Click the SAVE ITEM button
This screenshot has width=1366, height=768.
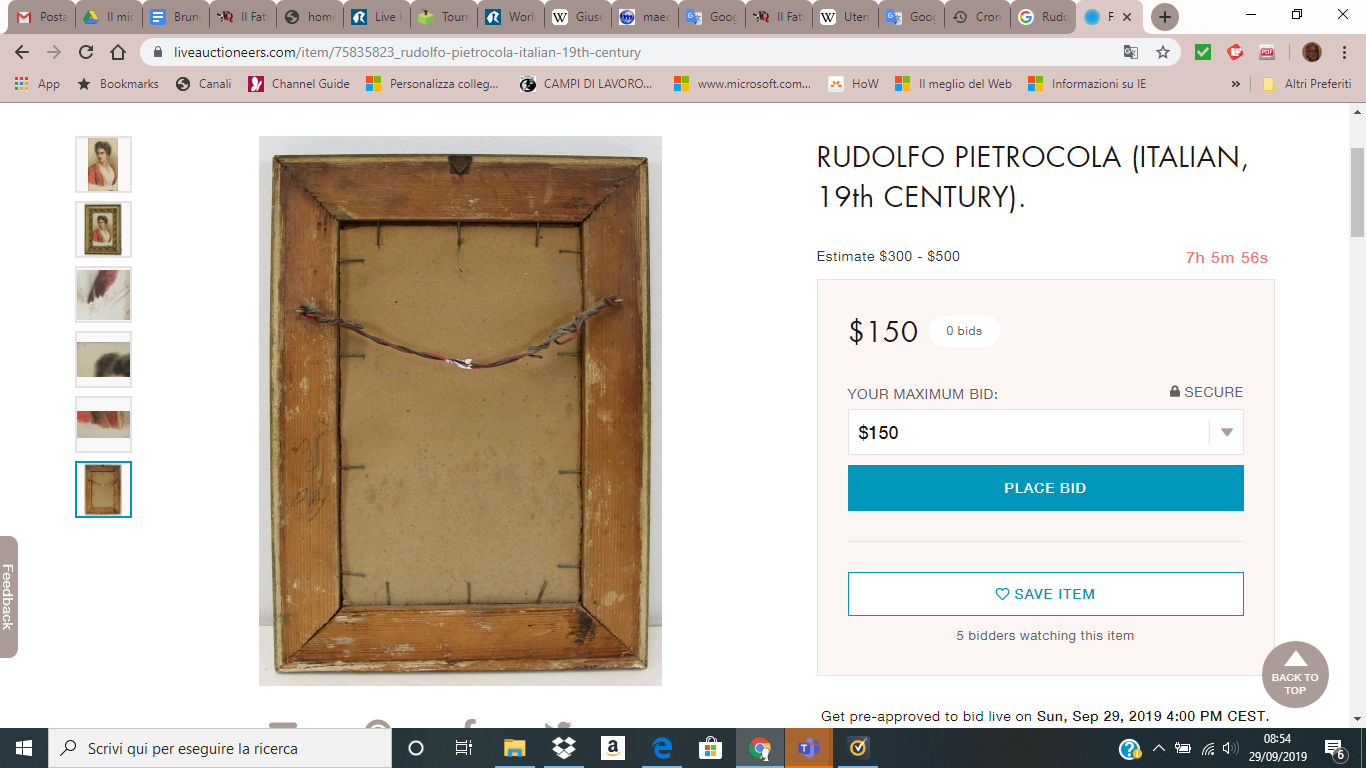tap(1045, 594)
